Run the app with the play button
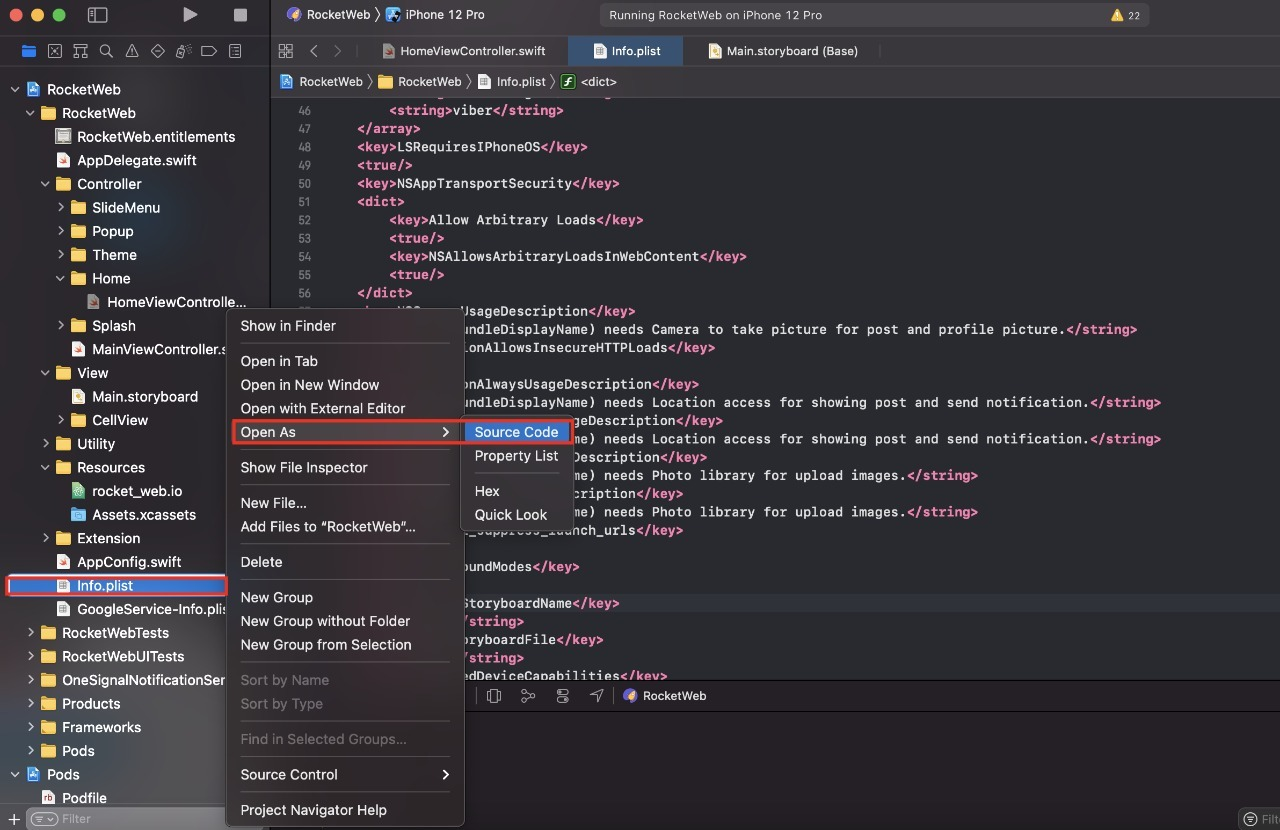Screen dimensions: 1280x830 point(190,15)
